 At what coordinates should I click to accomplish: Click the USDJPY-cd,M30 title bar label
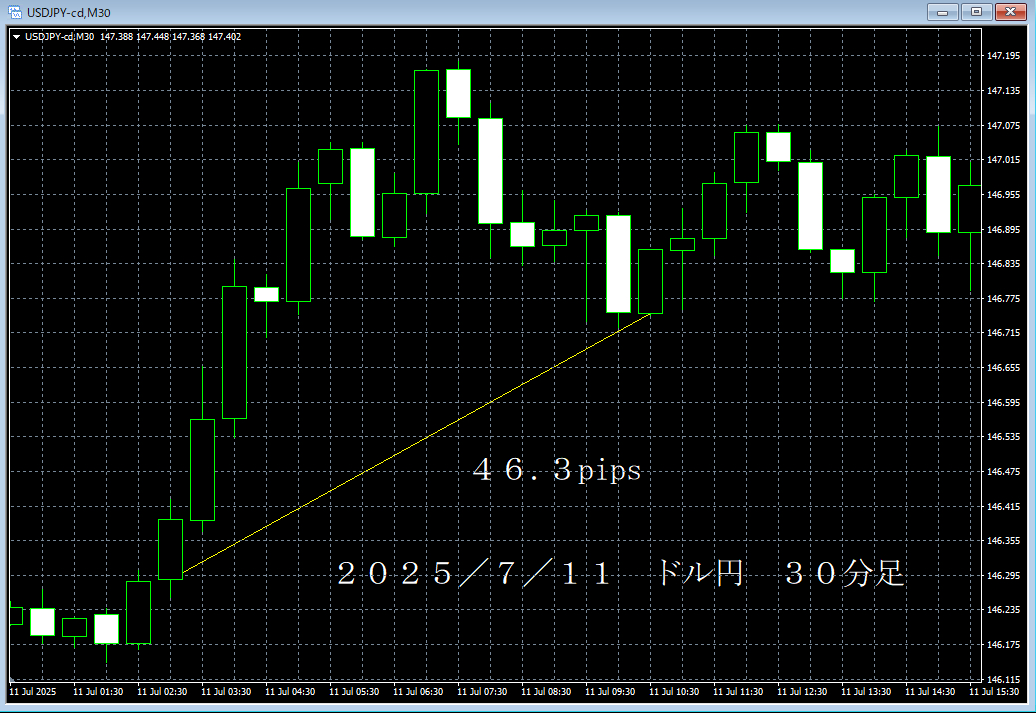coord(70,12)
